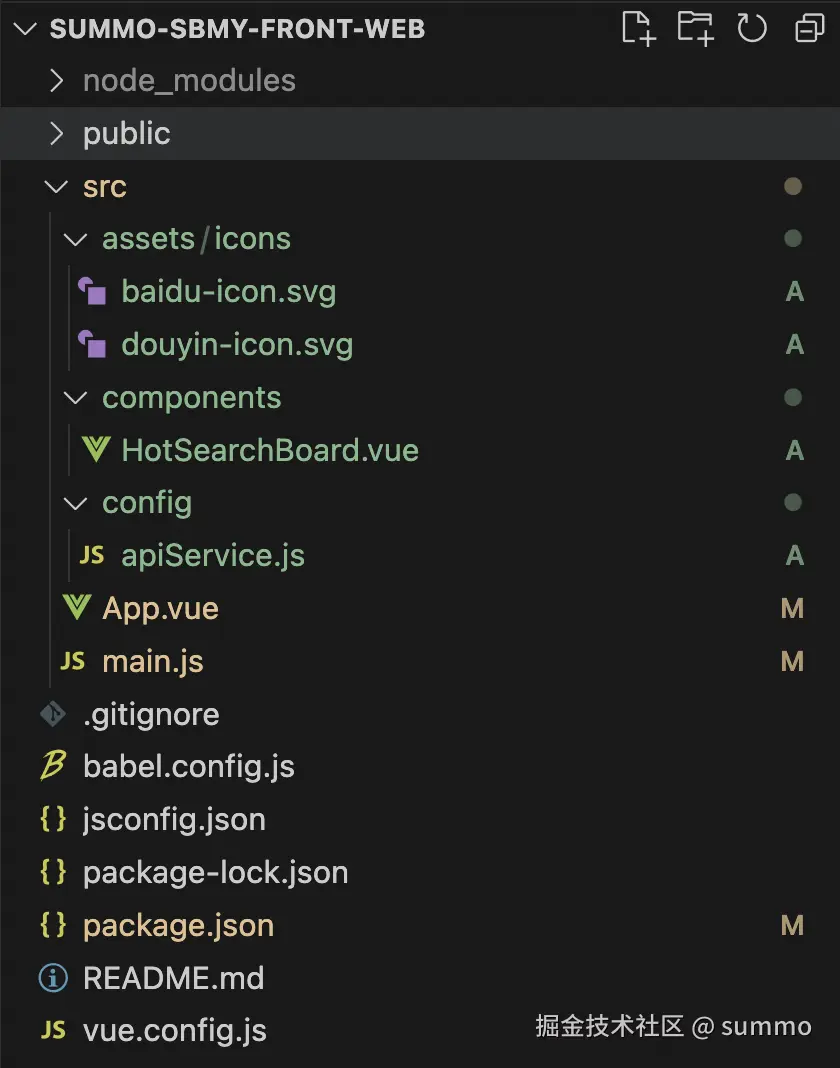Collapse the components folder
840x1068 pixels.
pyautogui.click(x=76, y=398)
